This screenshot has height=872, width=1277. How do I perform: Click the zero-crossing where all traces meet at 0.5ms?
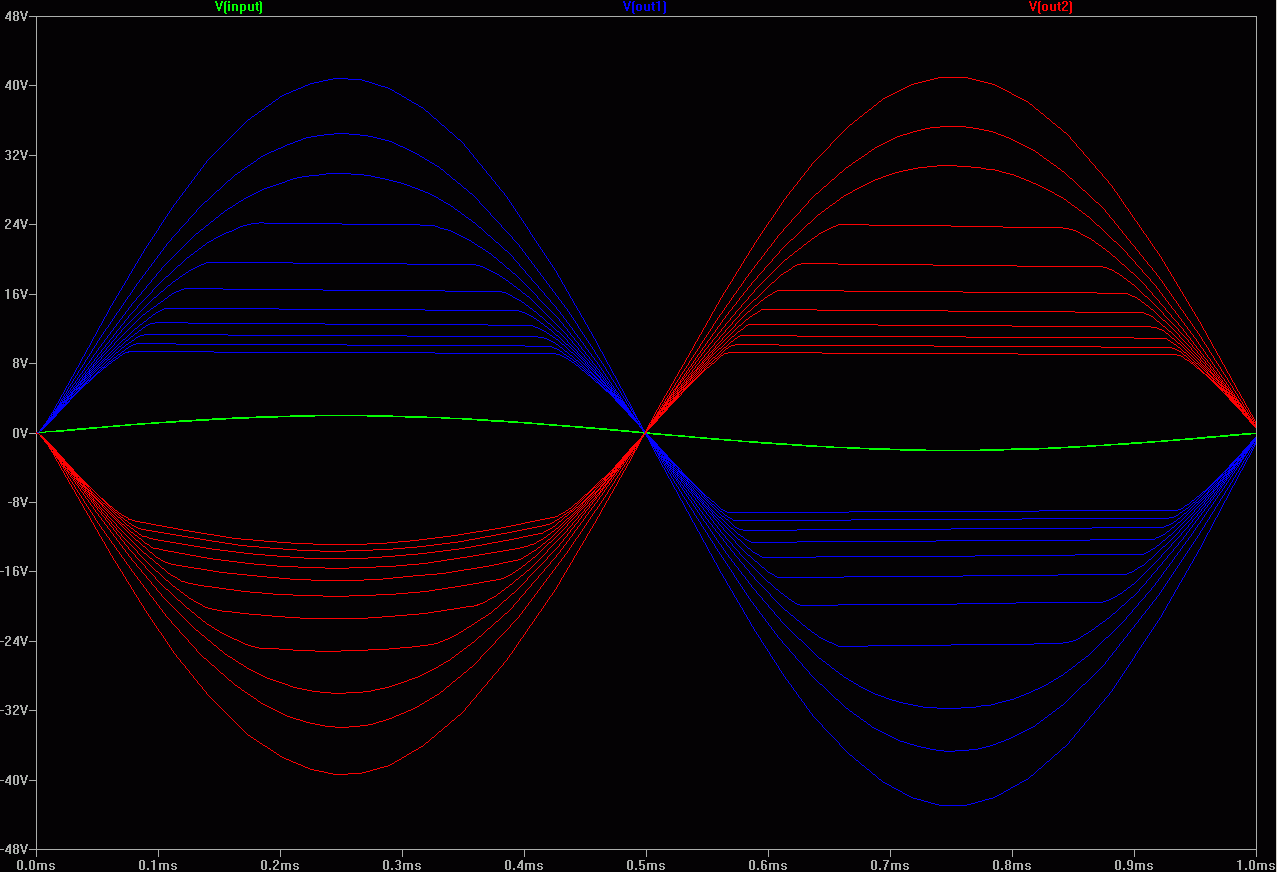646,433
